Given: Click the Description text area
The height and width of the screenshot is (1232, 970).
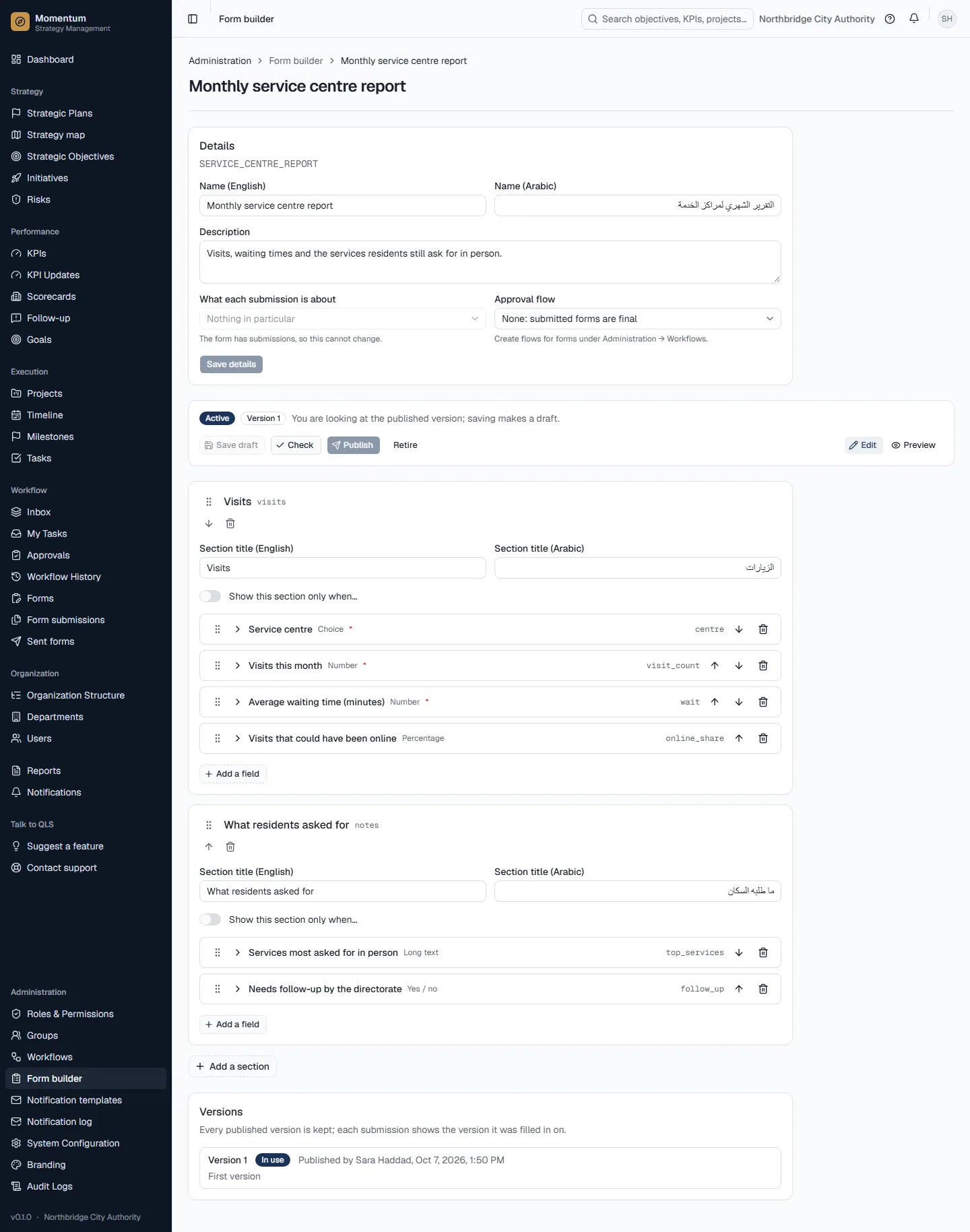Looking at the screenshot, I should click(x=490, y=262).
